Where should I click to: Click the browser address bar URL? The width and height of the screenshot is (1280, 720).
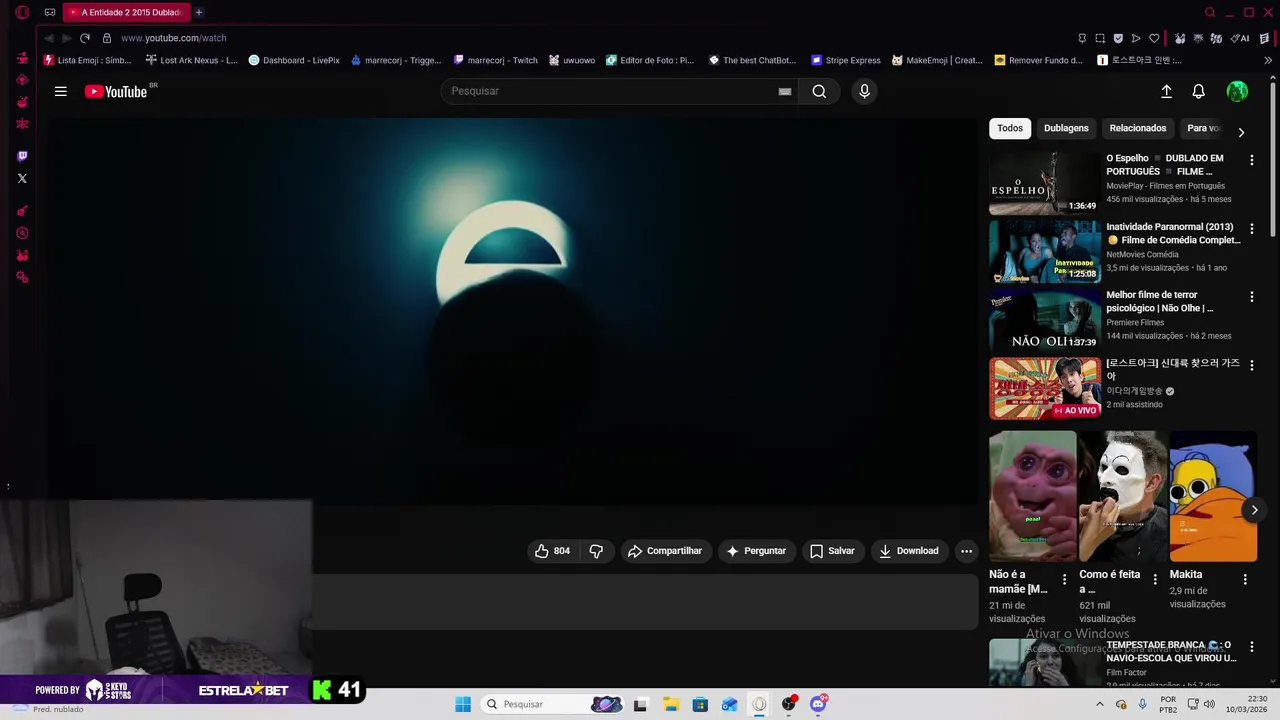[x=174, y=38]
